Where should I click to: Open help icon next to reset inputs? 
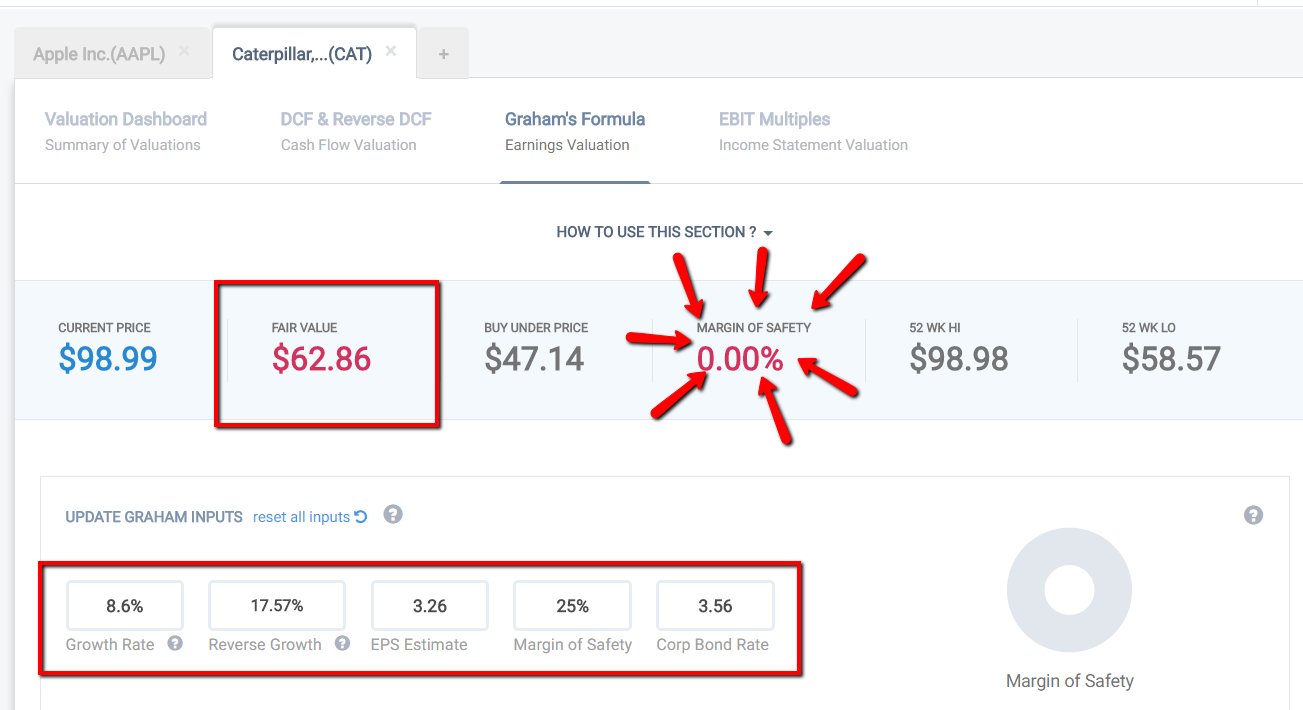(393, 515)
